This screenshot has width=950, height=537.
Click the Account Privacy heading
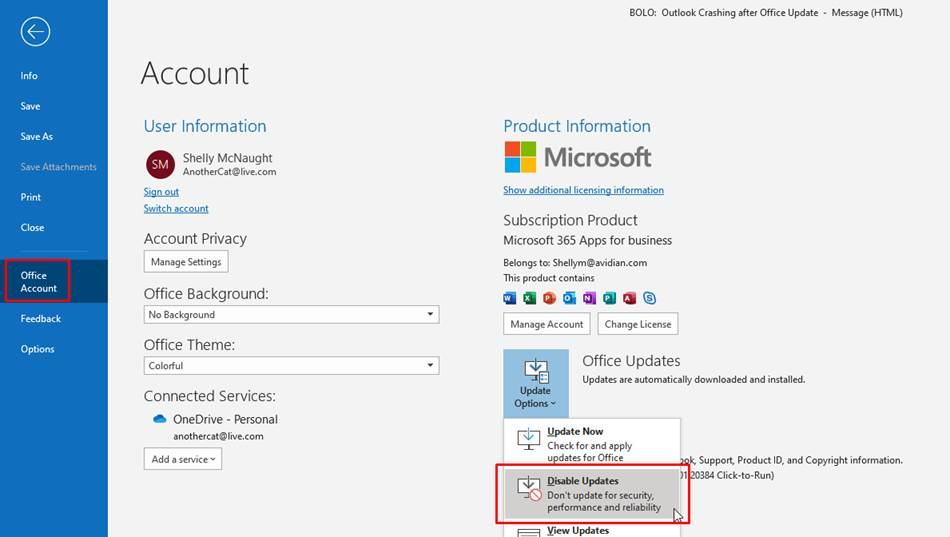click(195, 239)
